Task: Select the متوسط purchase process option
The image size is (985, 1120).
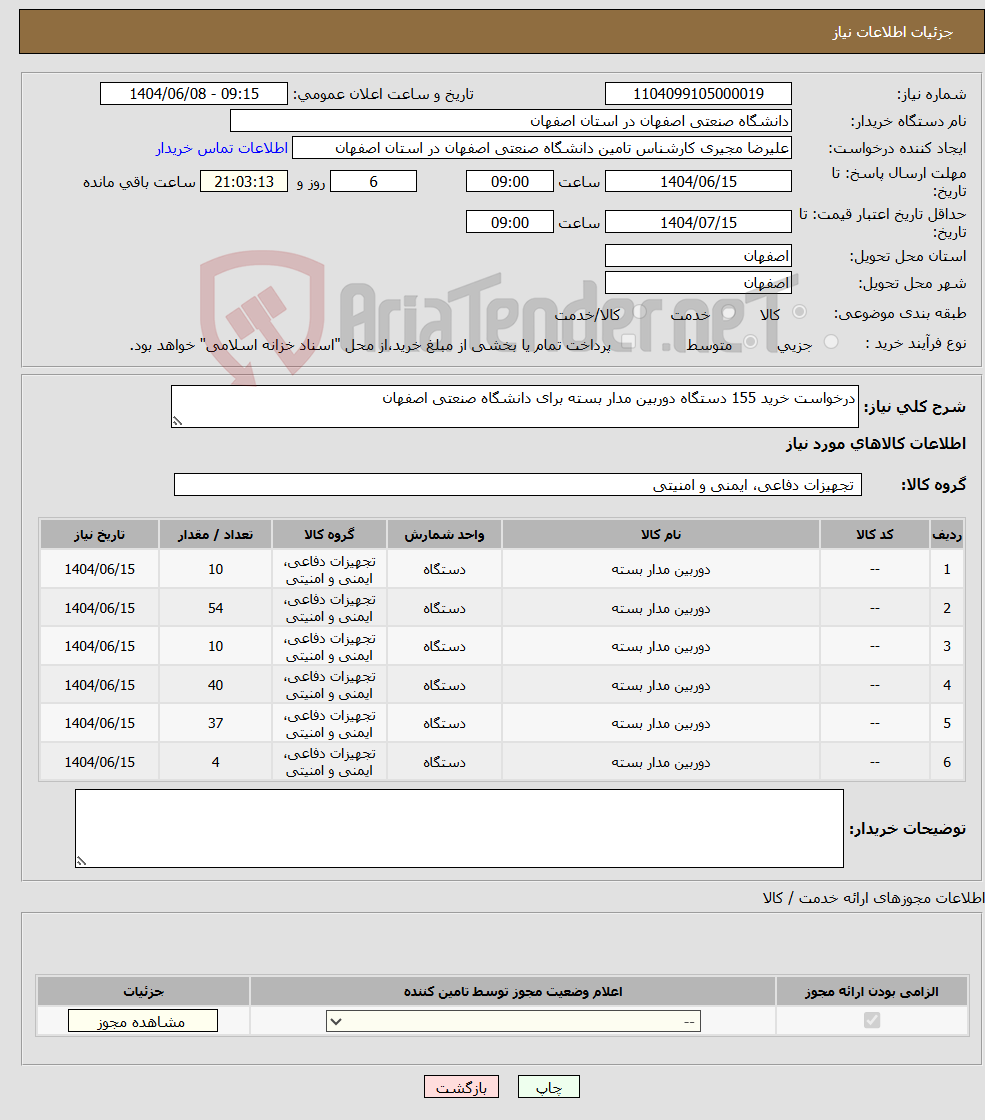Action: pos(750,341)
